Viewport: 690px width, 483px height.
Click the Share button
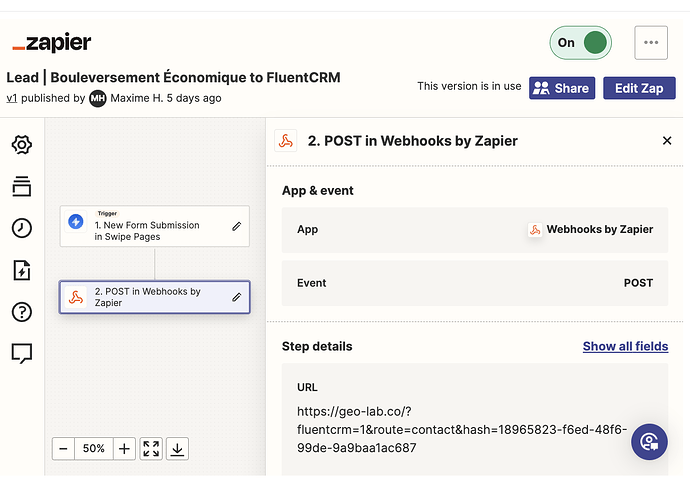pyautogui.click(x=562, y=88)
